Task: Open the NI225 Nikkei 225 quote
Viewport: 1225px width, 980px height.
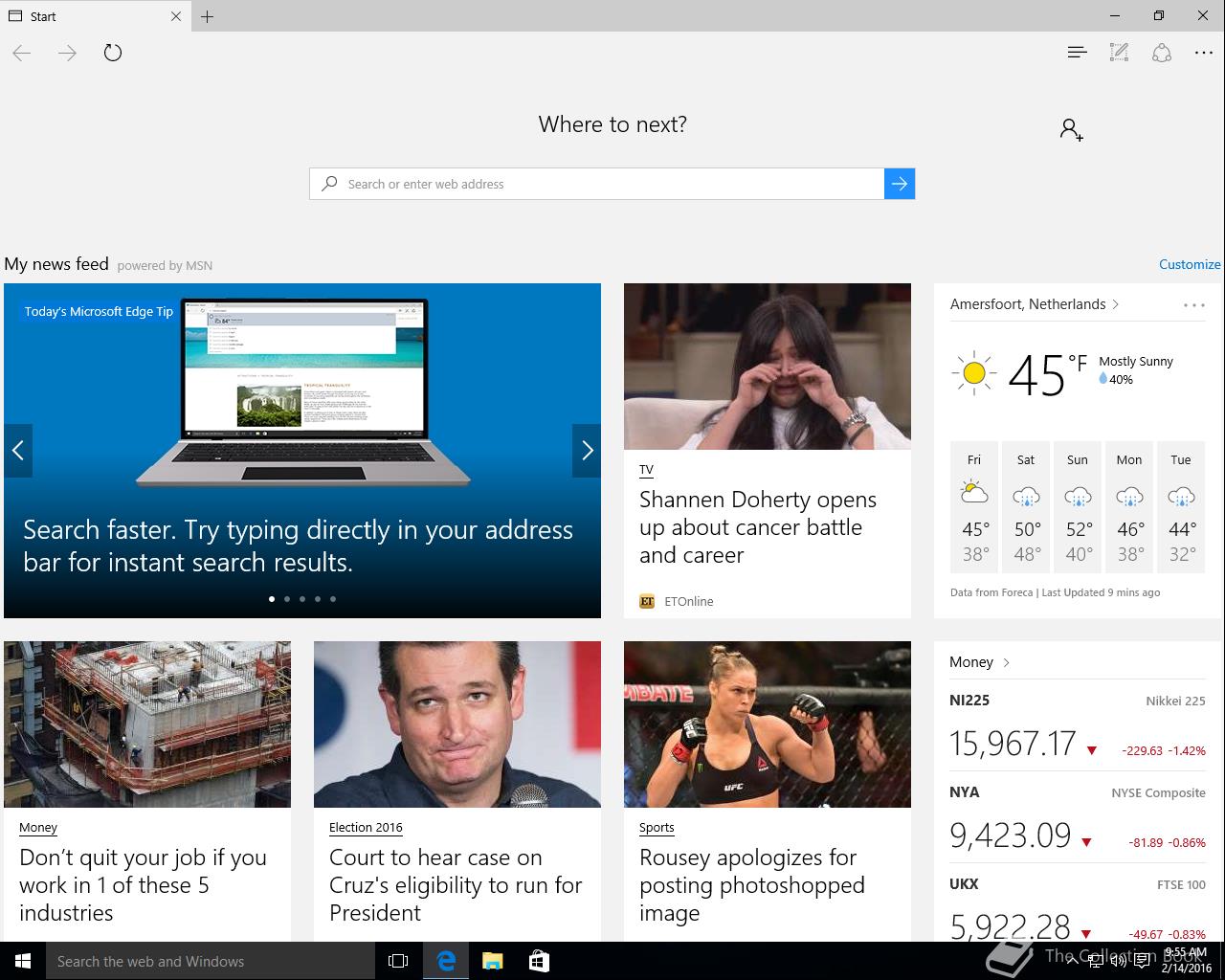Action: point(1078,726)
